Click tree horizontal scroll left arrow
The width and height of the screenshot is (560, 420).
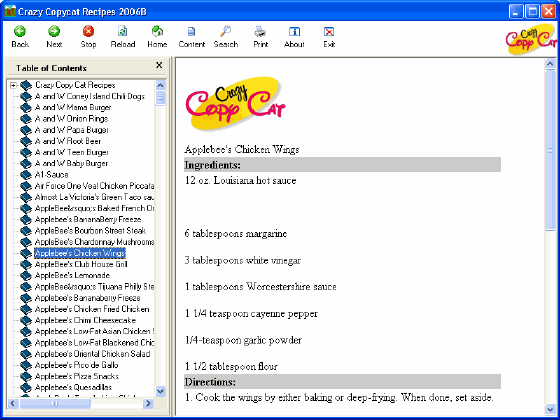click(x=13, y=404)
